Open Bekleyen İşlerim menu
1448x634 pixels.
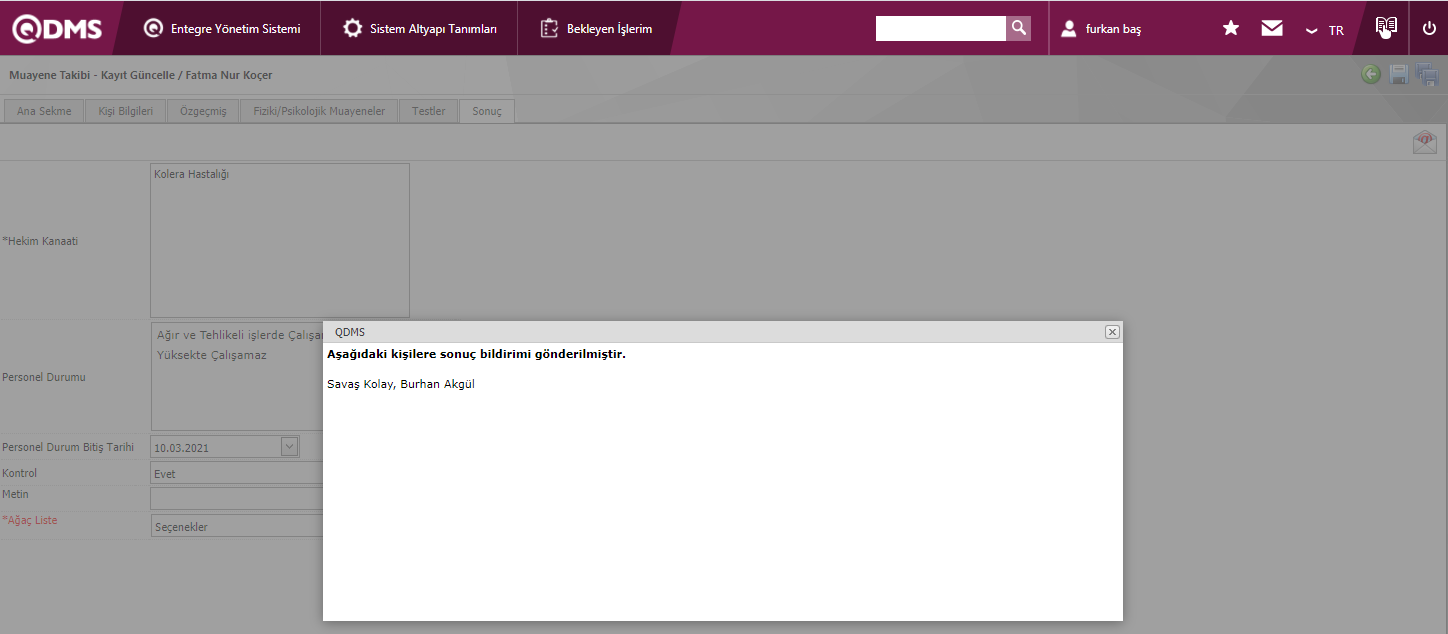click(597, 29)
